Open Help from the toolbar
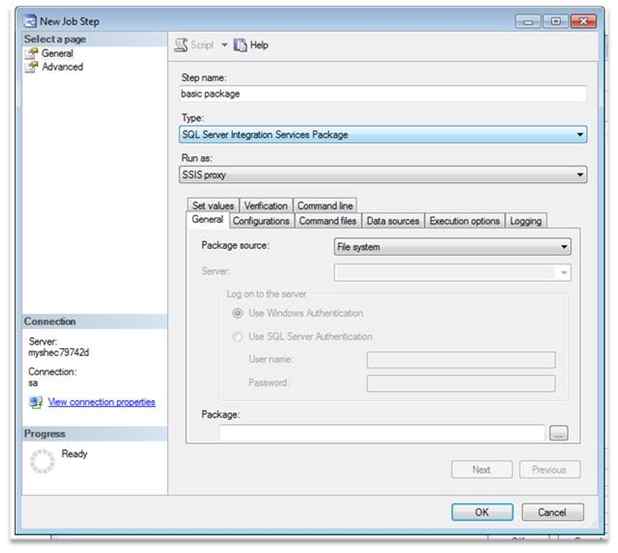The image size is (618, 553). (251, 45)
